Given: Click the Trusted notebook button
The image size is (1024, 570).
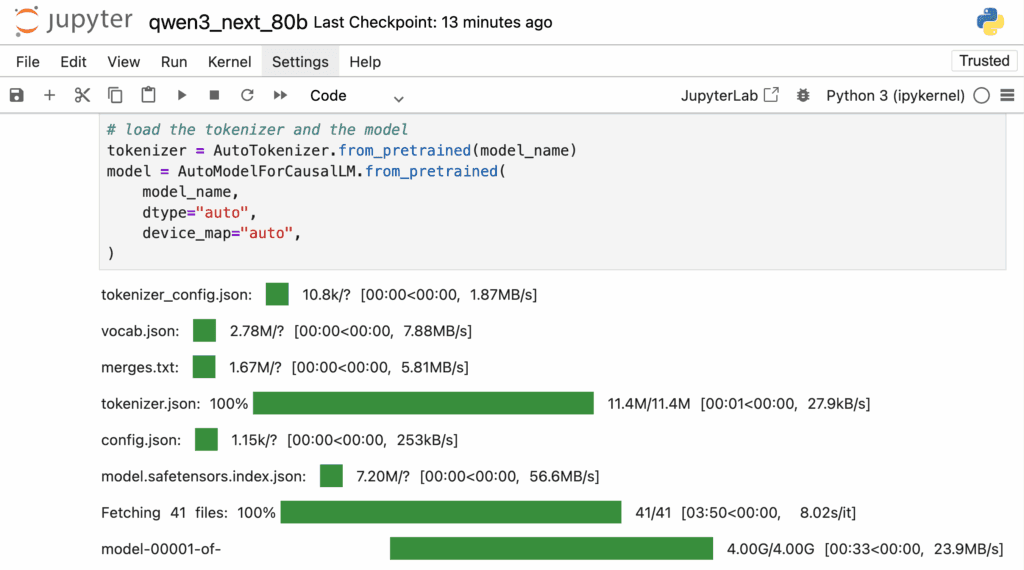Looking at the screenshot, I should click(x=984, y=61).
